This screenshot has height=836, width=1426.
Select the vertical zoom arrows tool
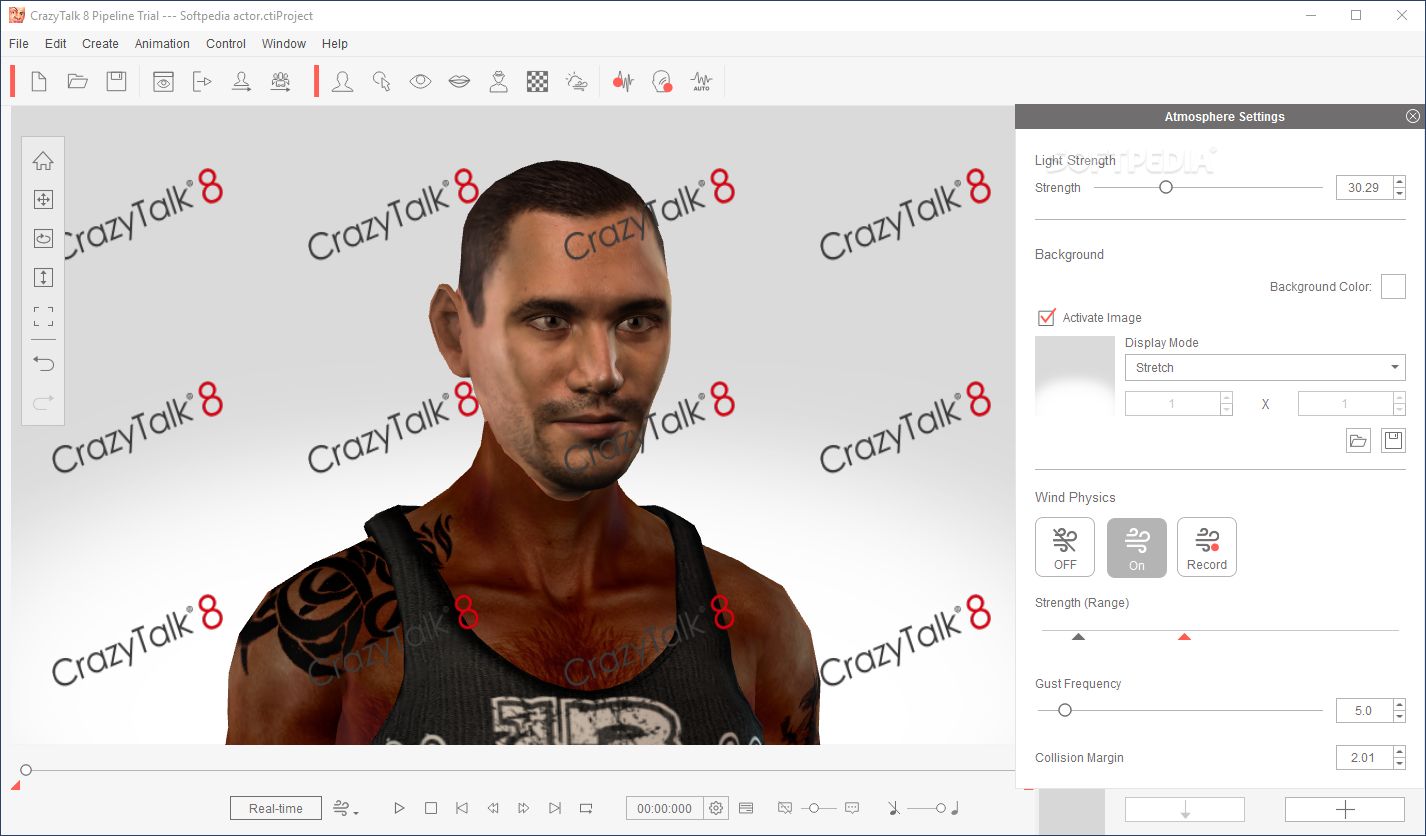click(43, 278)
